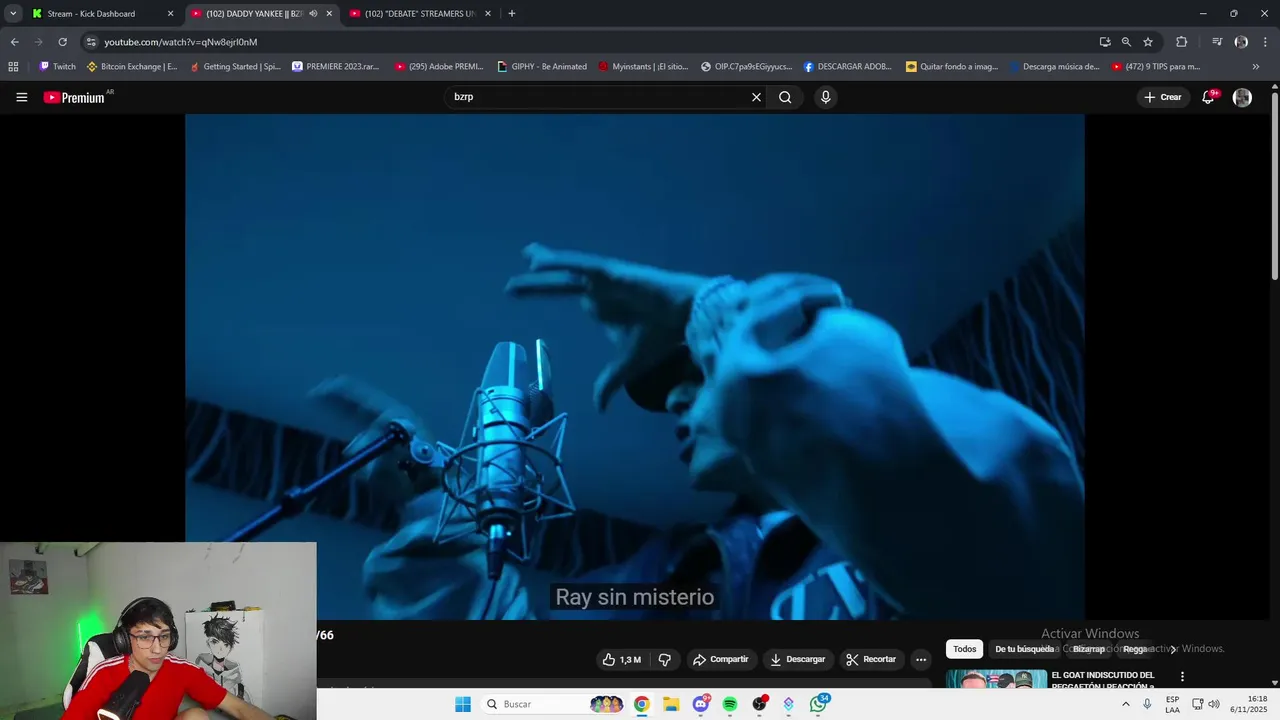Show next filter chips arrow
This screenshot has height=720, width=1280.
(x=1173, y=649)
